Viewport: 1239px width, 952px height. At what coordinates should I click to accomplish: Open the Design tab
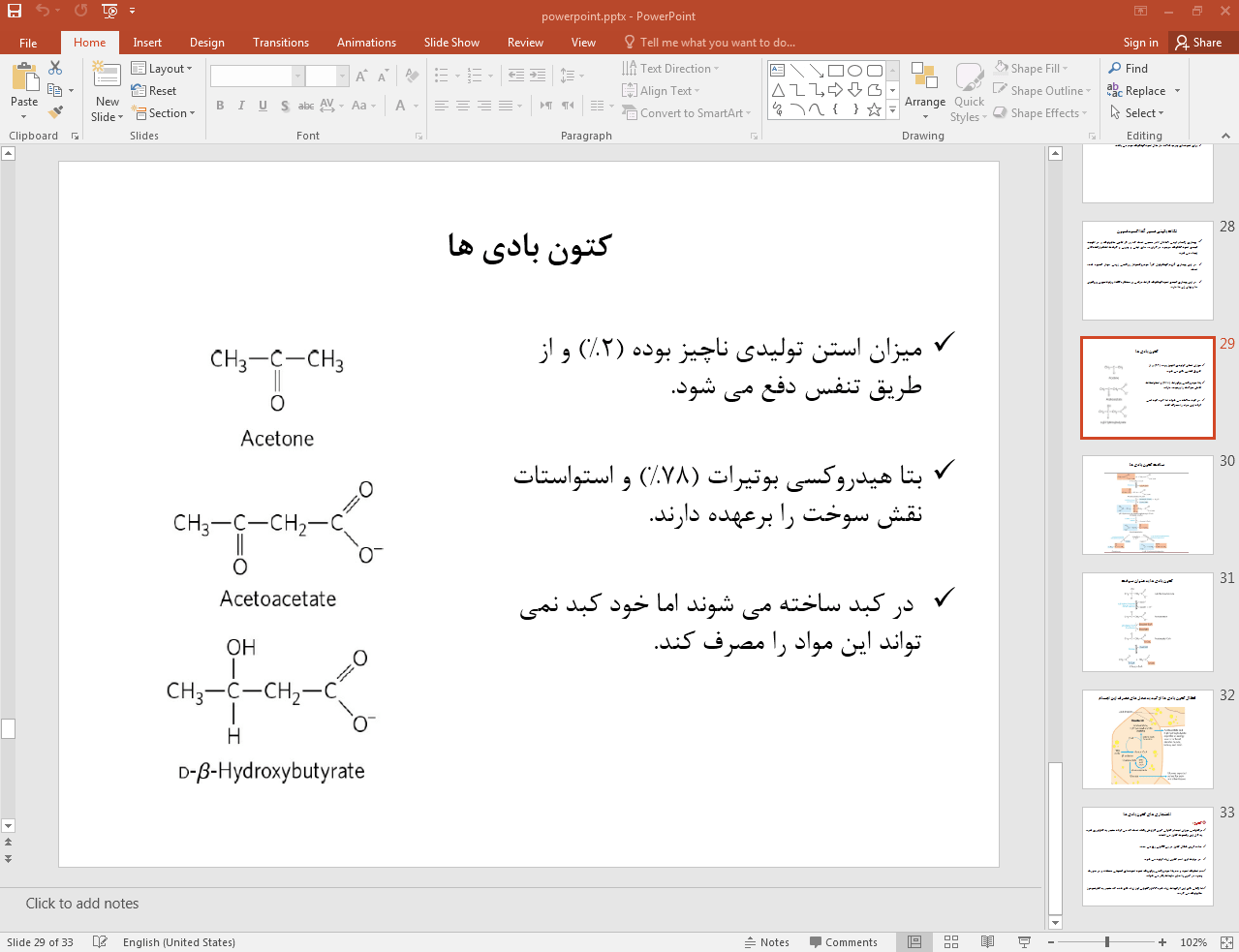(206, 42)
